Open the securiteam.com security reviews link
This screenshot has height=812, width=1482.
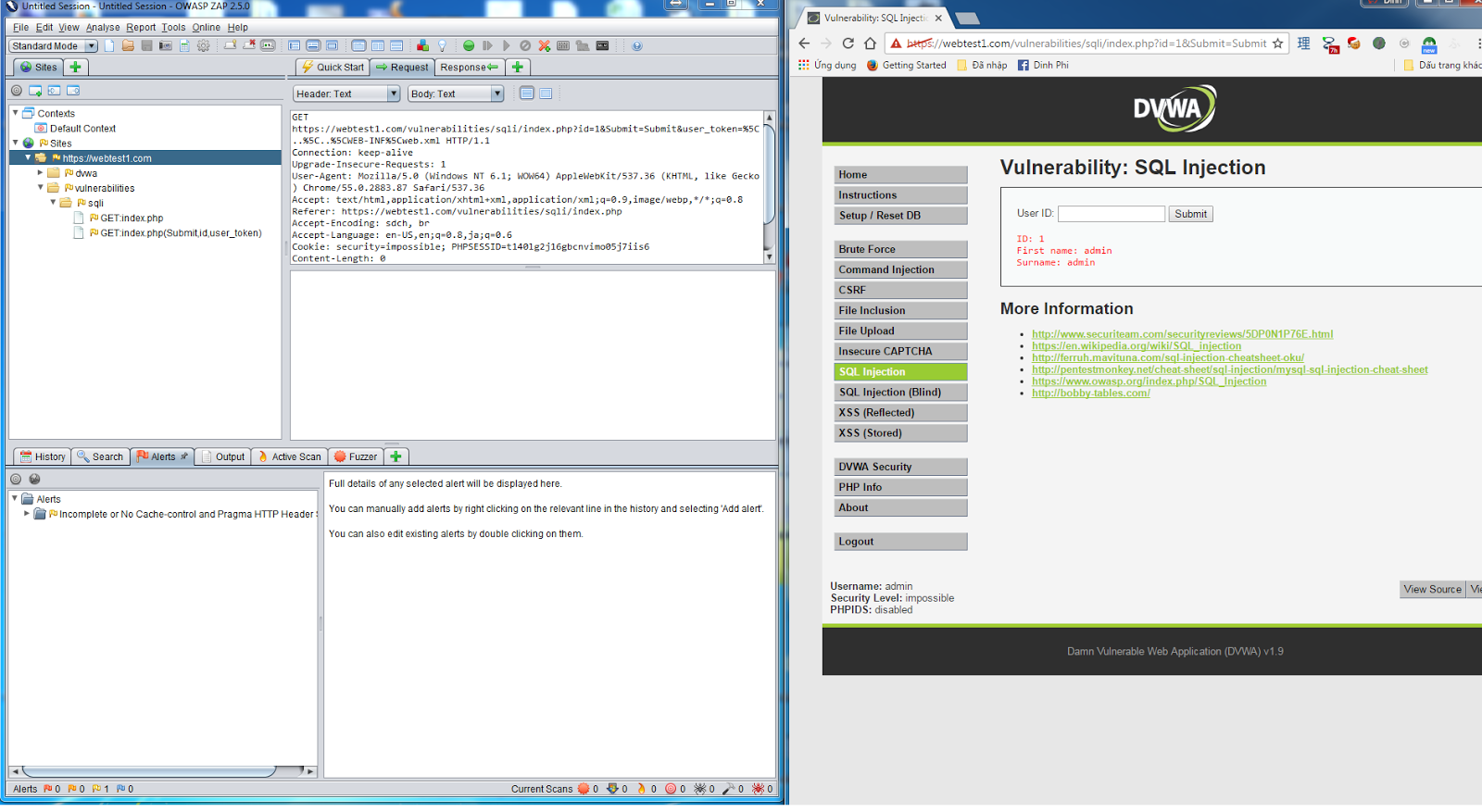click(x=1182, y=334)
